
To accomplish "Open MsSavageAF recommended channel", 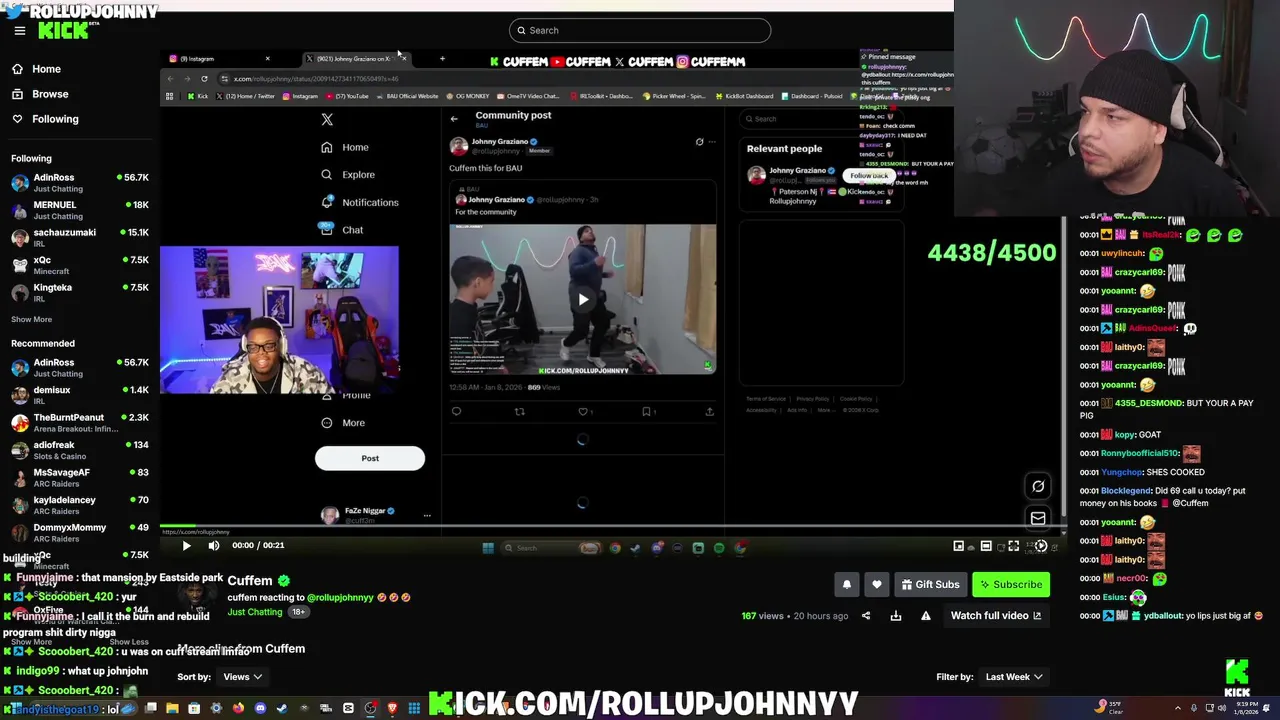I will (x=80, y=478).
